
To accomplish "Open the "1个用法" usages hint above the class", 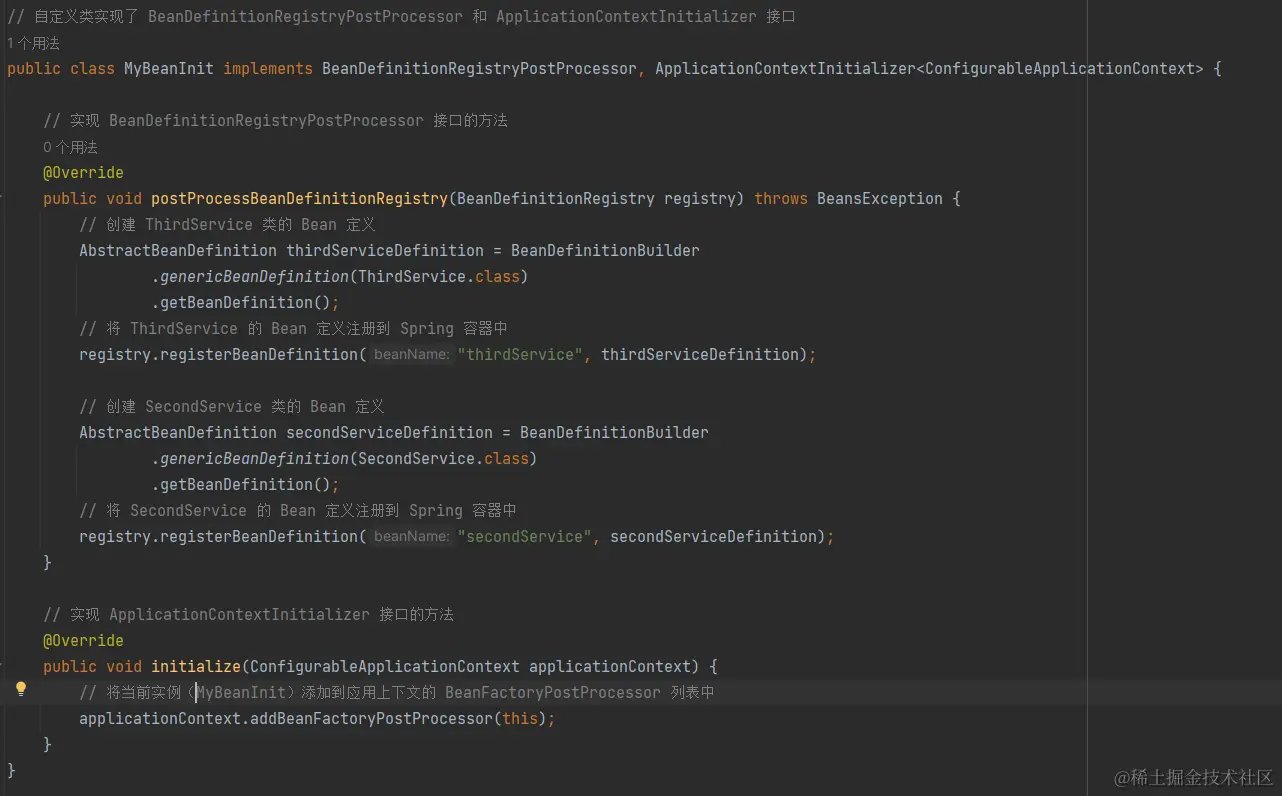I will 33,43.
